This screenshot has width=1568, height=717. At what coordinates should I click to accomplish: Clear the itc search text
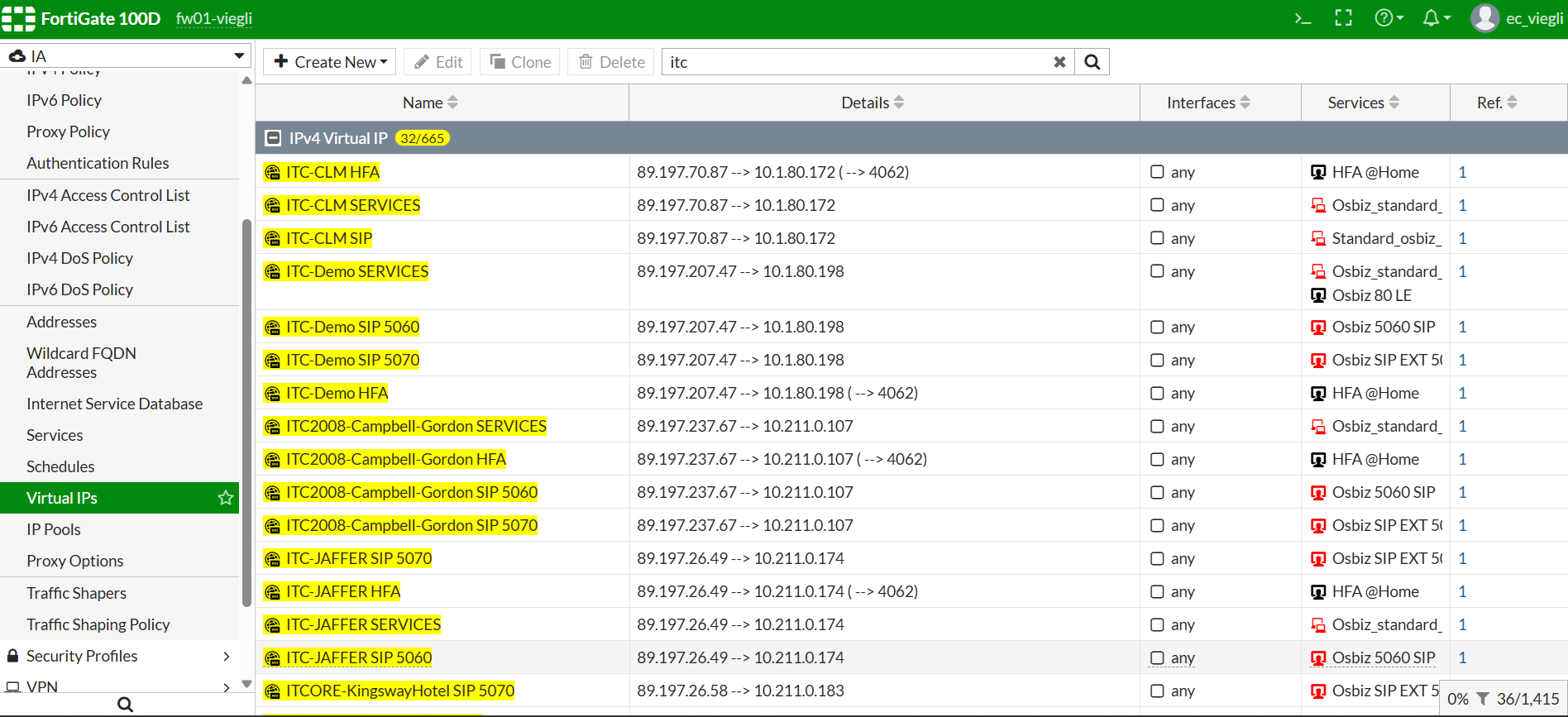pos(1059,62)
